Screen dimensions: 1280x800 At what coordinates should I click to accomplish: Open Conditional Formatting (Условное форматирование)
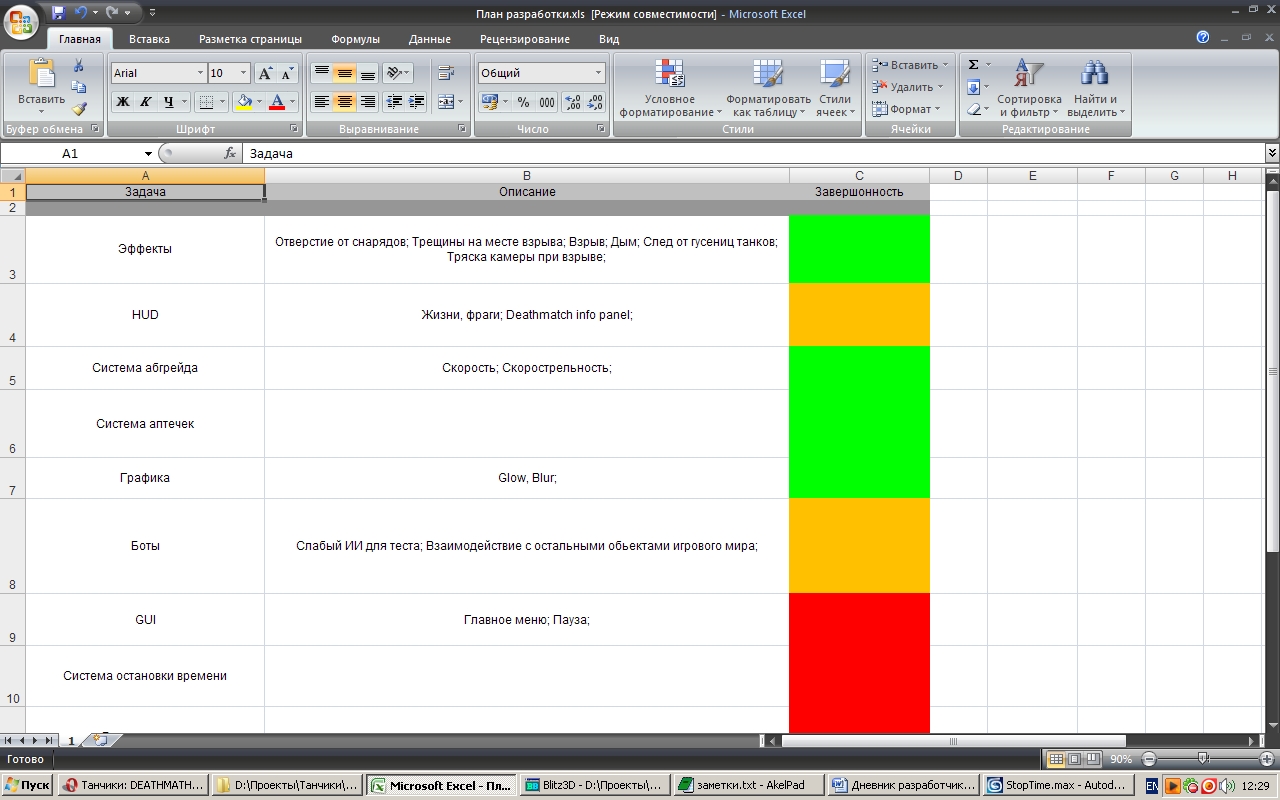(x=669, y=88)
